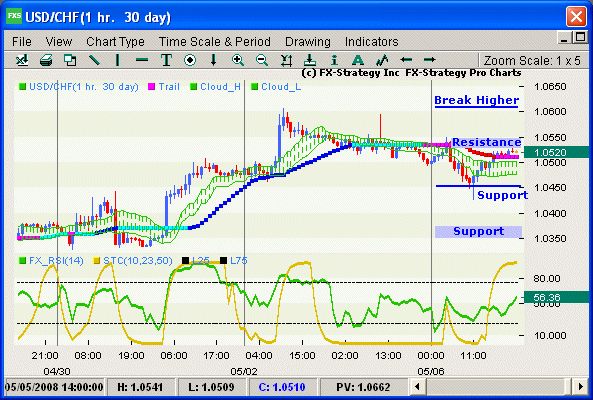The image size is (593, 400).
Task: Click the 04/30 date axis label
Action: [57, 371]
